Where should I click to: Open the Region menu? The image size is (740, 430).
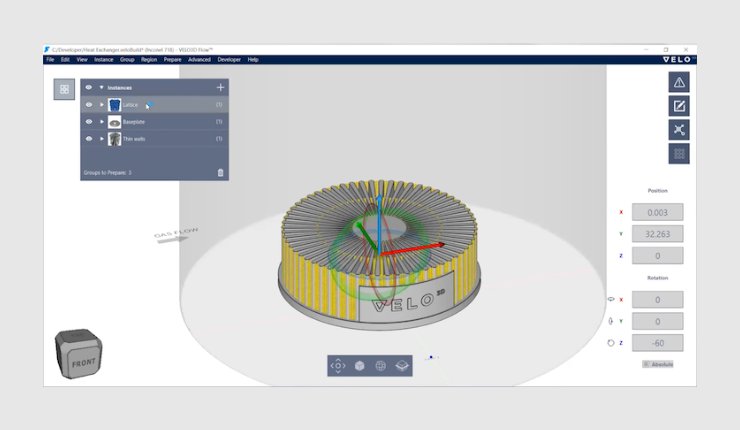(149, 59)
